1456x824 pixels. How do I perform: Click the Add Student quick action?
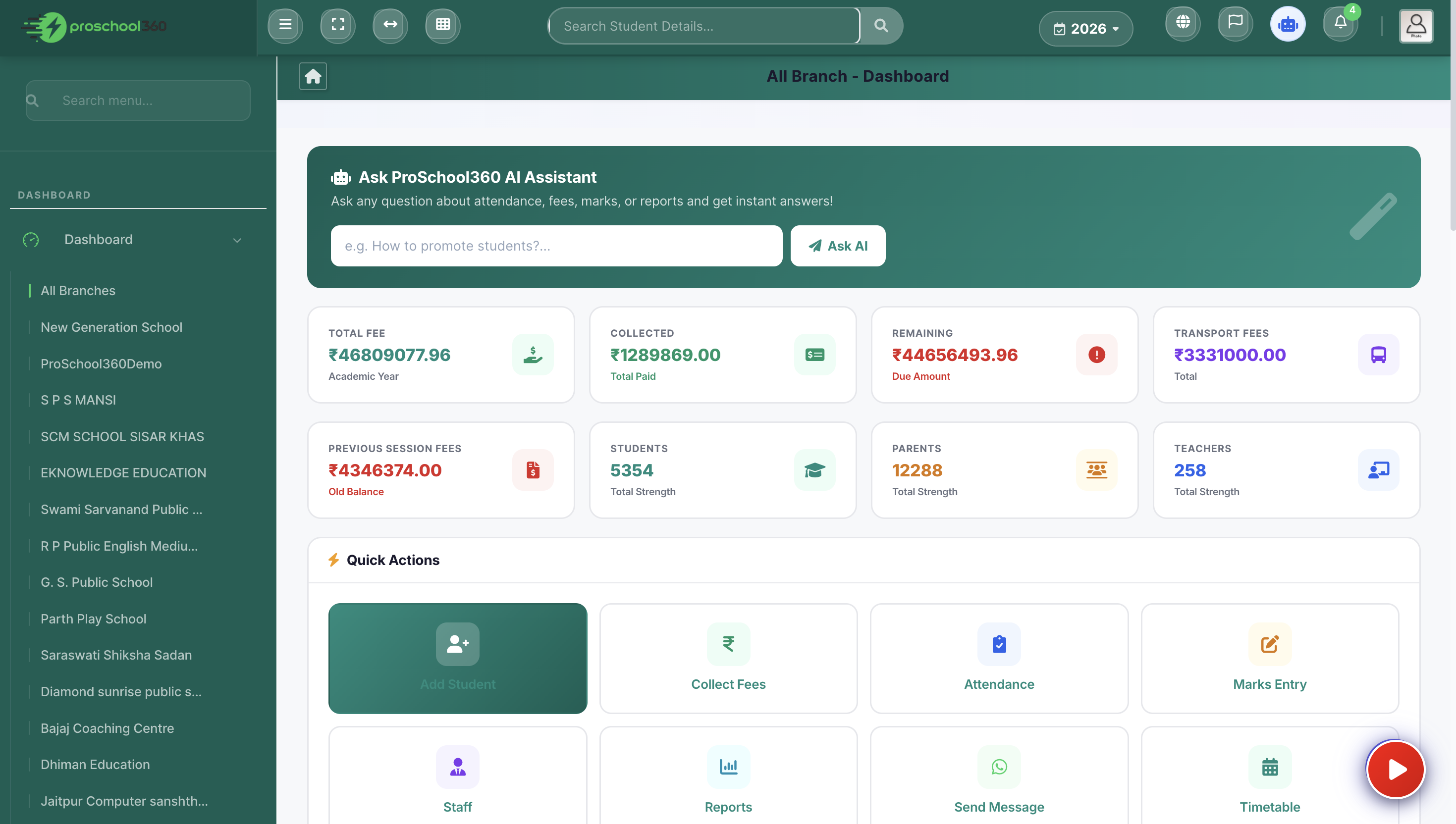[457, 658]
